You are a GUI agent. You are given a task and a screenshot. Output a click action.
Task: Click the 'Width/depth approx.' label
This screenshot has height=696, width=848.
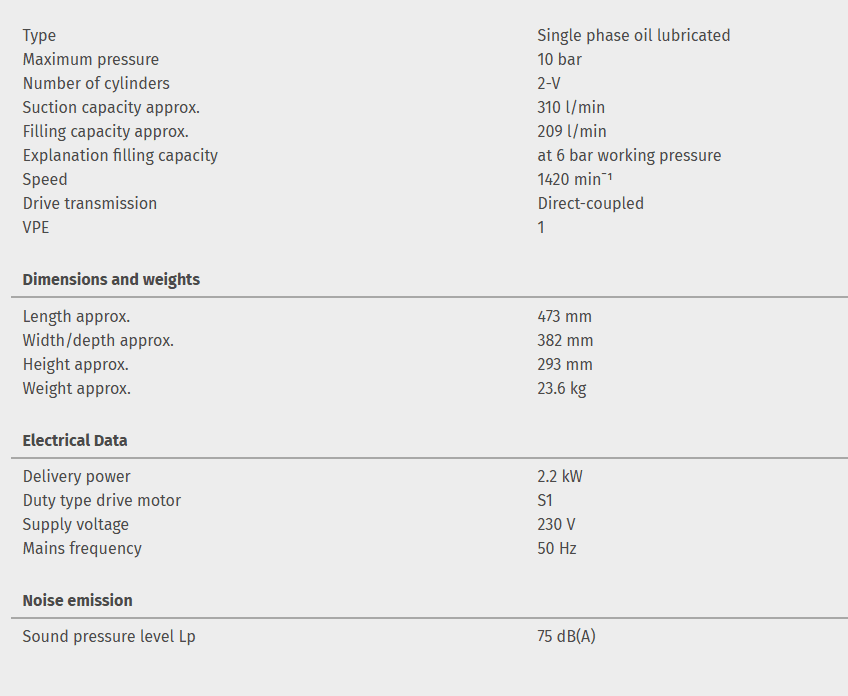point(98,341)
